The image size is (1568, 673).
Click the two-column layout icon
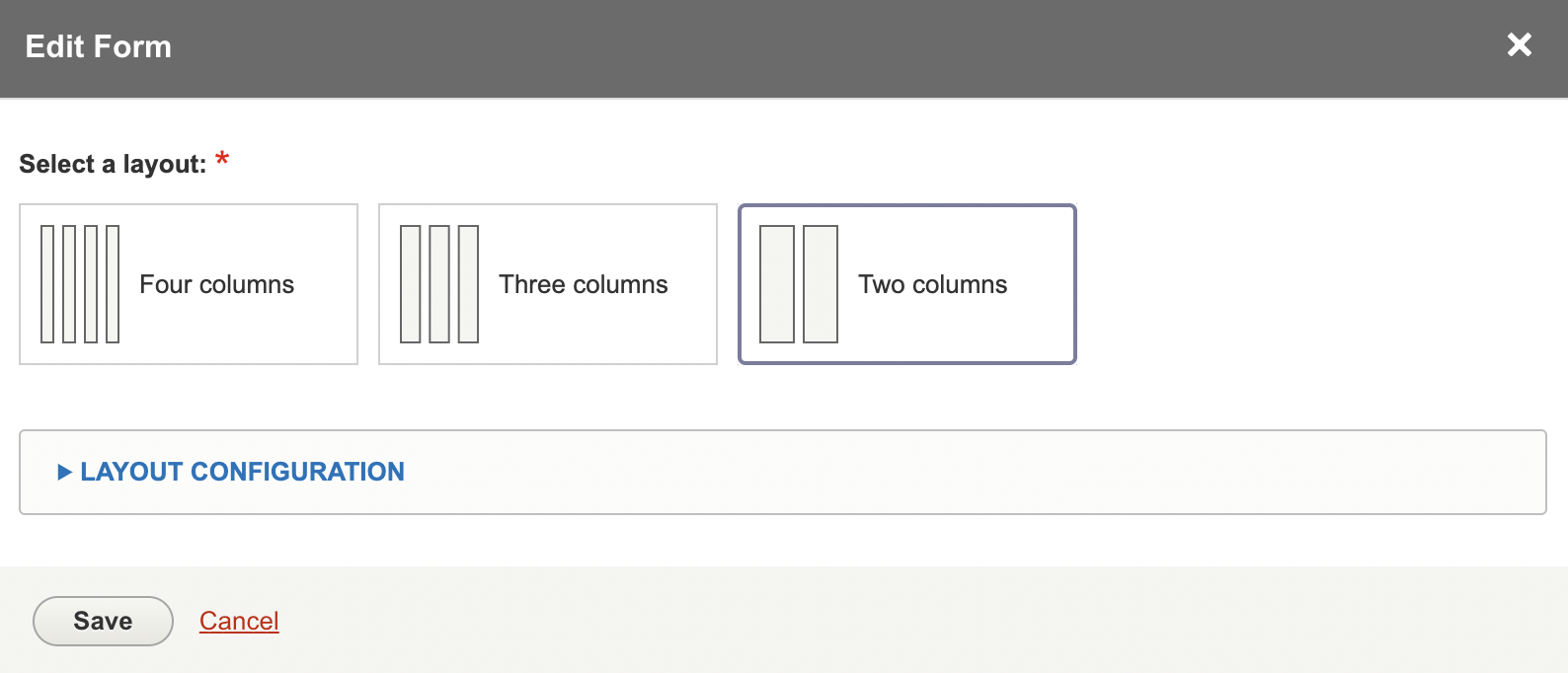tap(799, 284)
